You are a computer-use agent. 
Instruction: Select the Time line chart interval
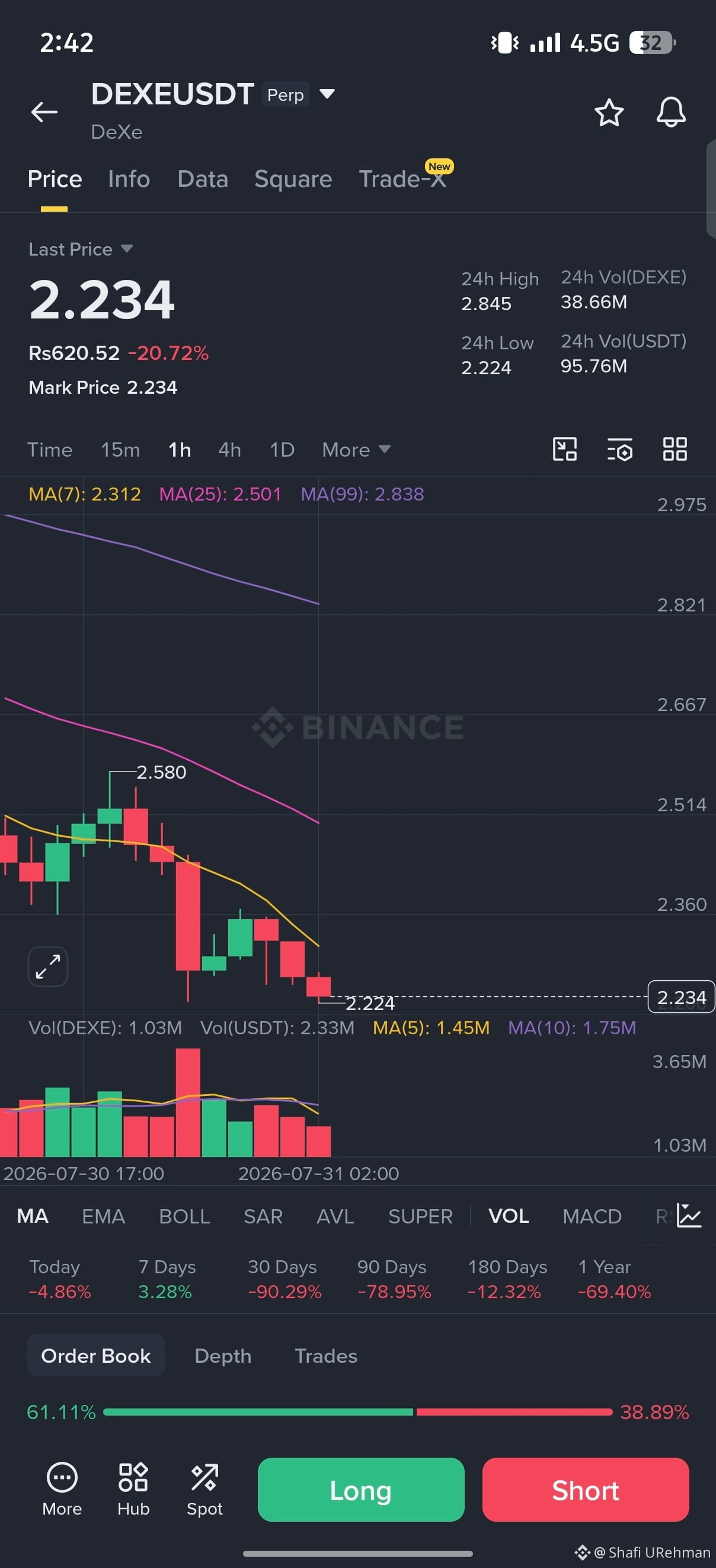pyautogui.click(x=50, y=449)
